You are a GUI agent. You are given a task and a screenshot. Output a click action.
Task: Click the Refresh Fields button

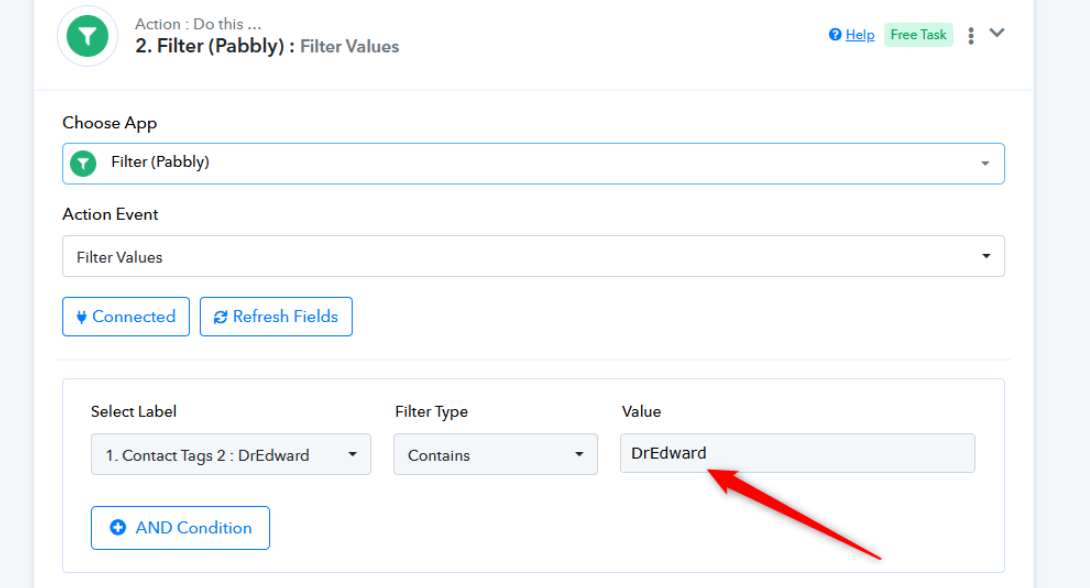pos(276,317)
